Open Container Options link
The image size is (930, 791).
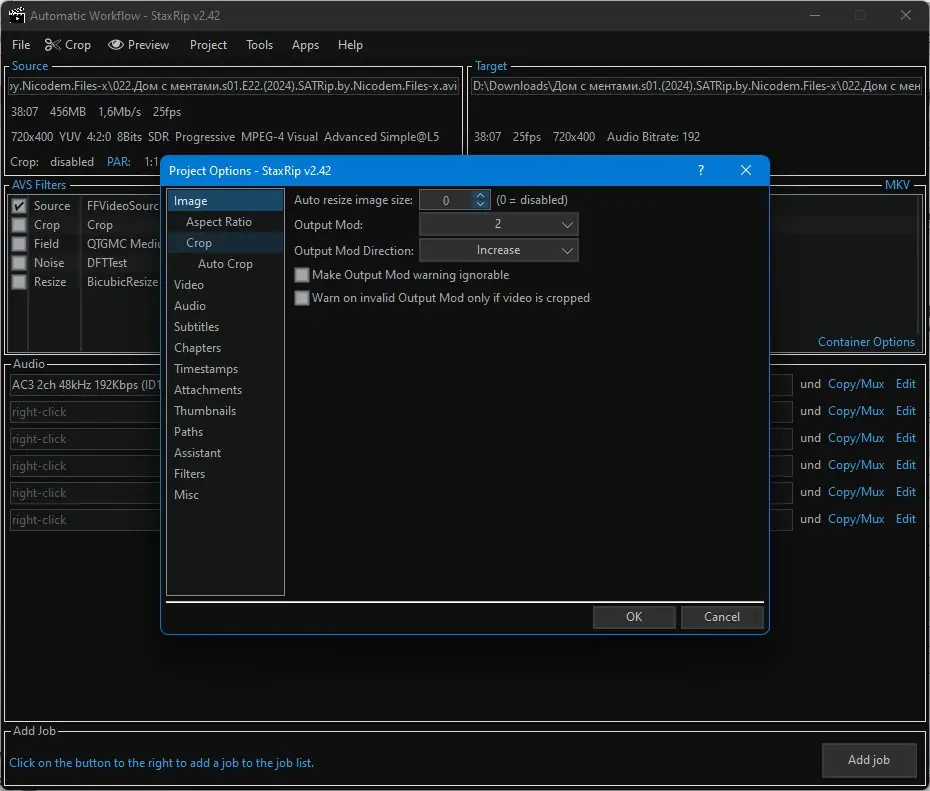(x=866, y=342)
